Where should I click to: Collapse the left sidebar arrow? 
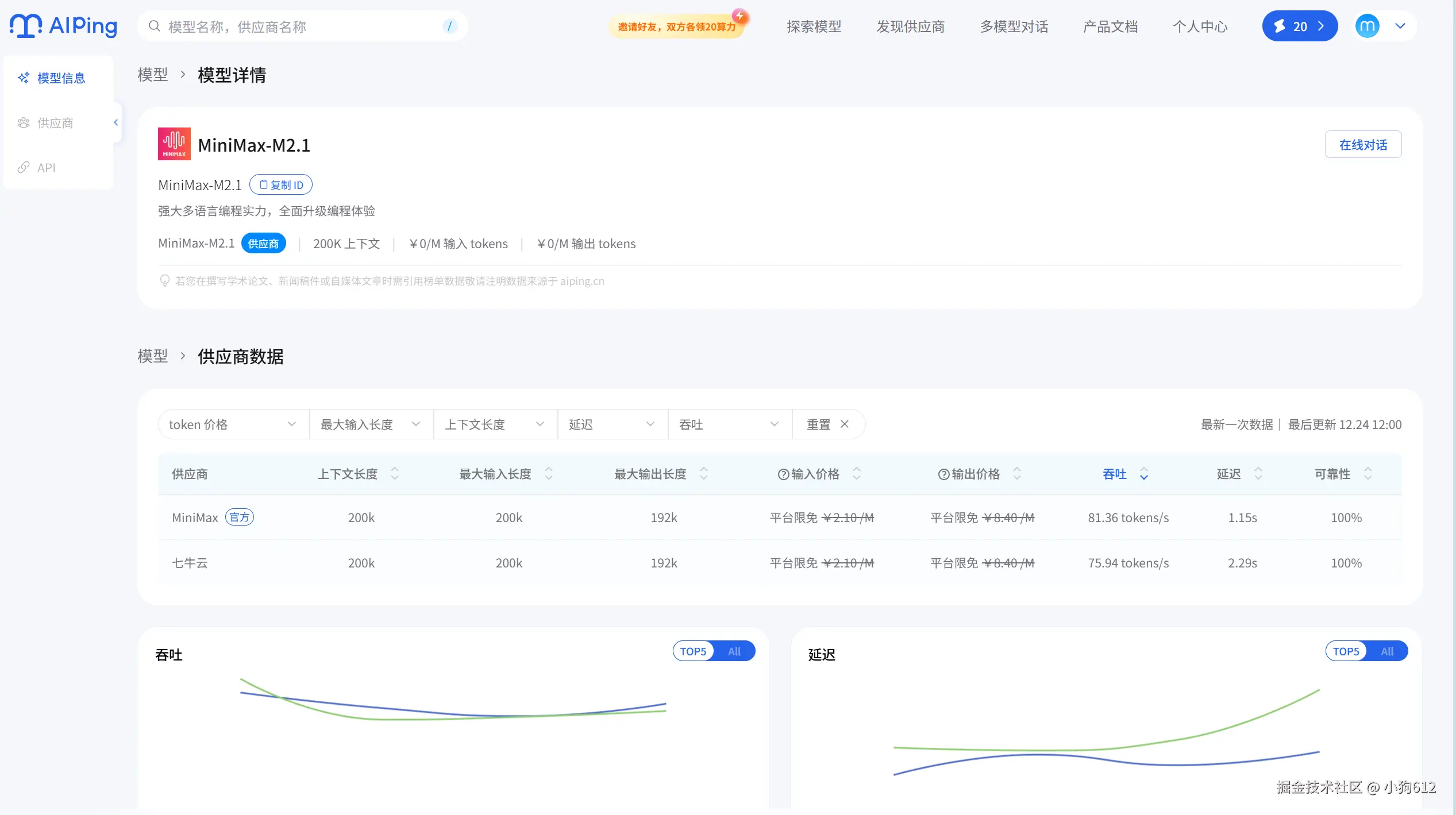[116, 122]
